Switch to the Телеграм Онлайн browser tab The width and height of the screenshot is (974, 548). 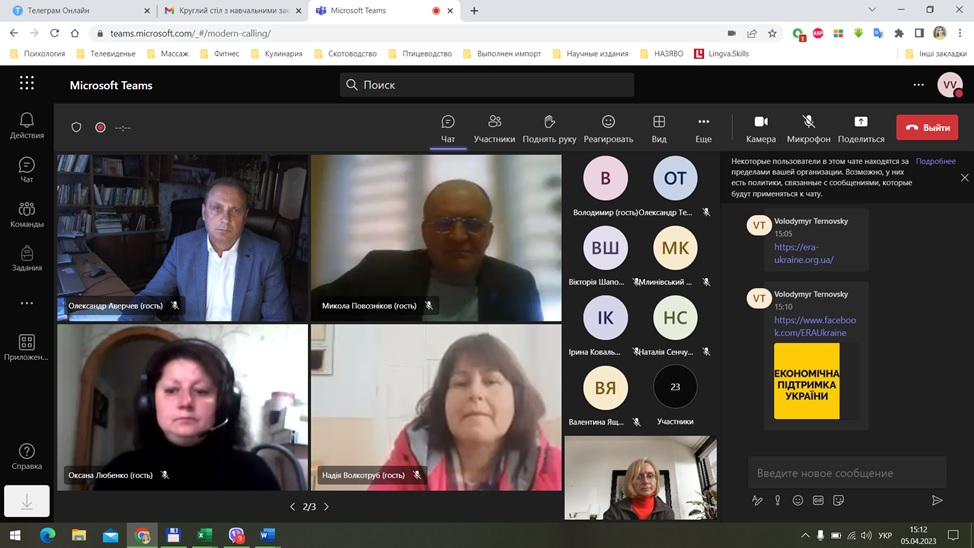pos(81,11)
